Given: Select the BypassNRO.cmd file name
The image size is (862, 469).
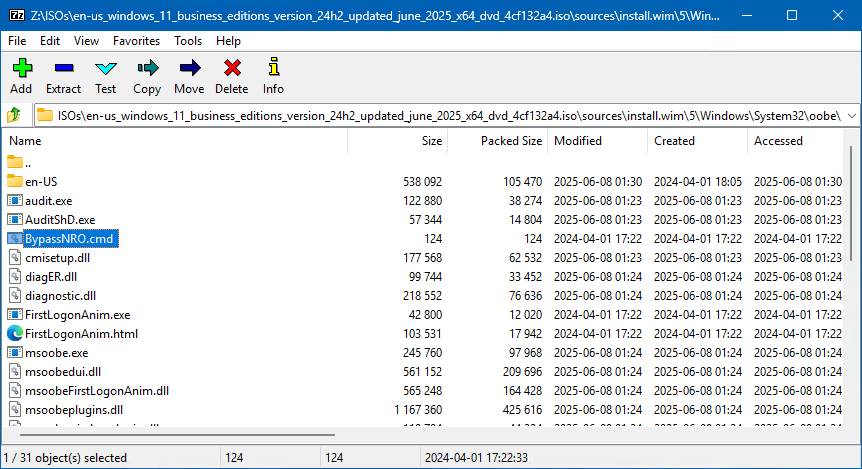Looking at the screenshot, I should click(x=69, y=239).
